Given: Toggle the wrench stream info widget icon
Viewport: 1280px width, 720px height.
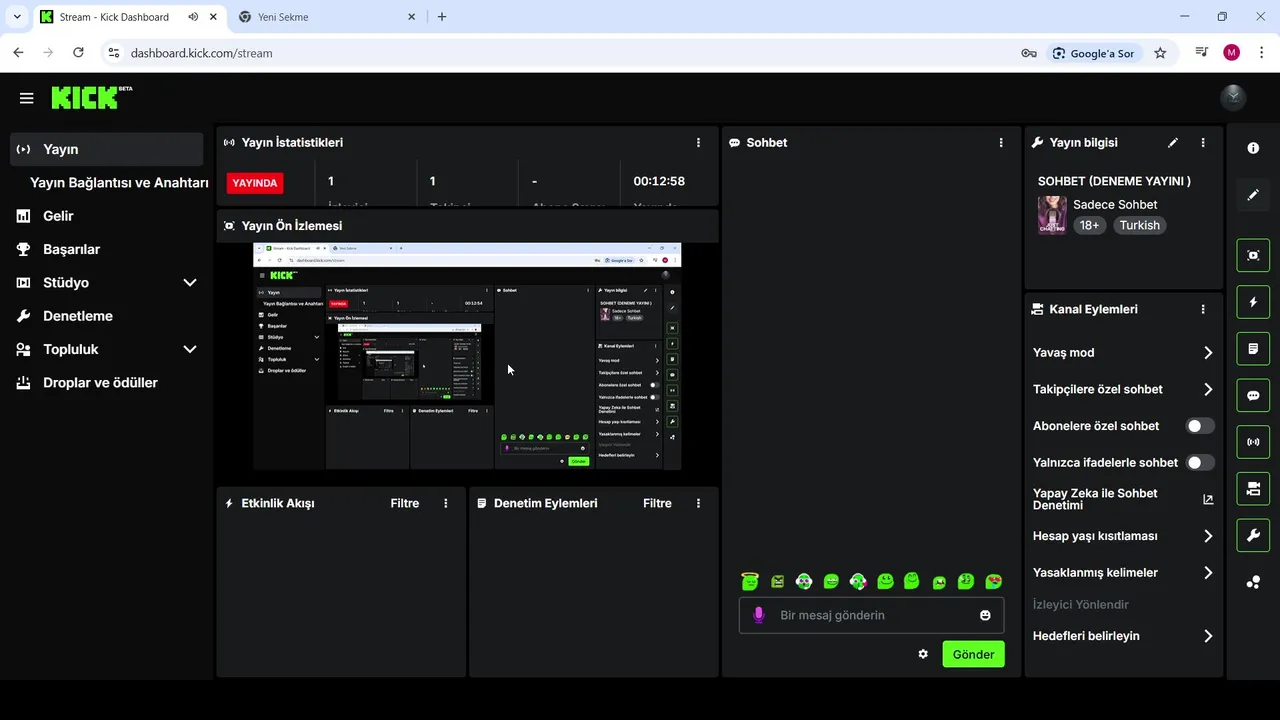Looking at the screenshot, I should [x=1253, y=536].
